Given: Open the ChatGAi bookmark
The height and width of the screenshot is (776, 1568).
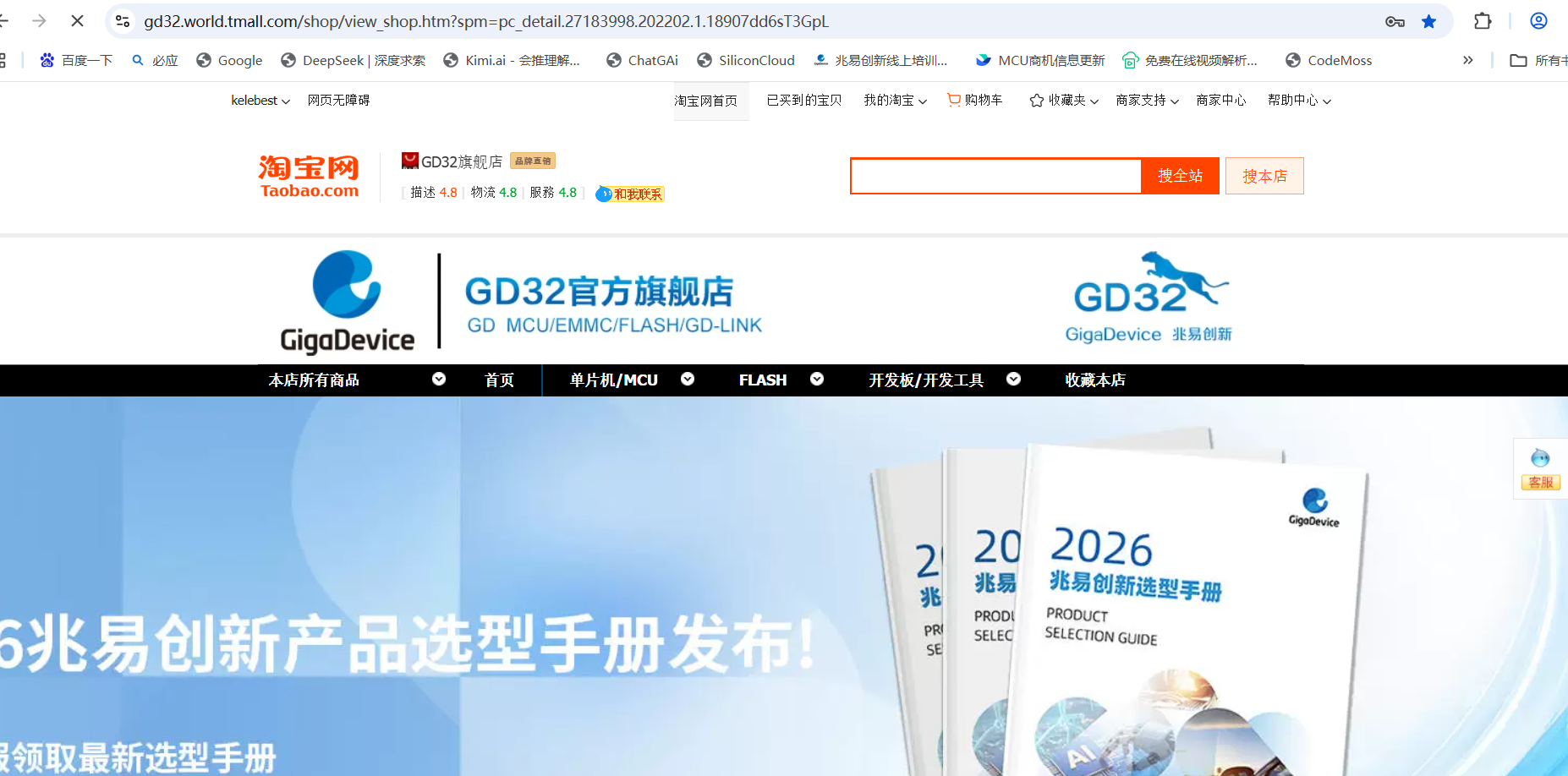Looking at the screenshot, I should pyautogui.click(x=643, y=60).
